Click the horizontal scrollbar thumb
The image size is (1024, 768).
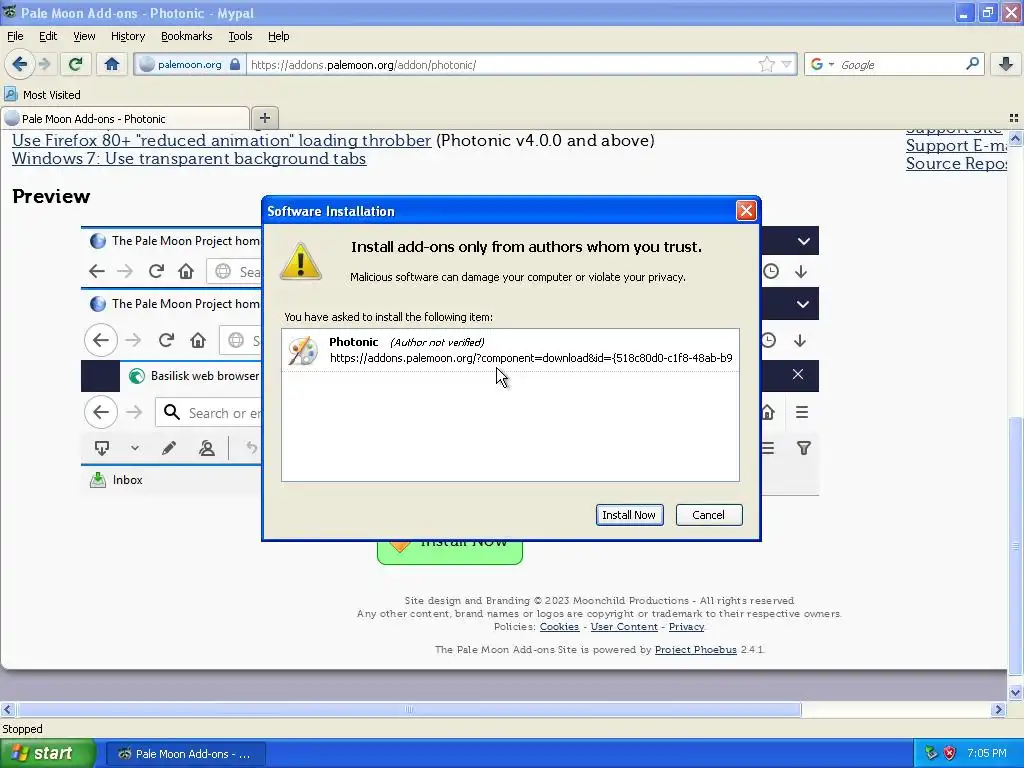[409, 709]
